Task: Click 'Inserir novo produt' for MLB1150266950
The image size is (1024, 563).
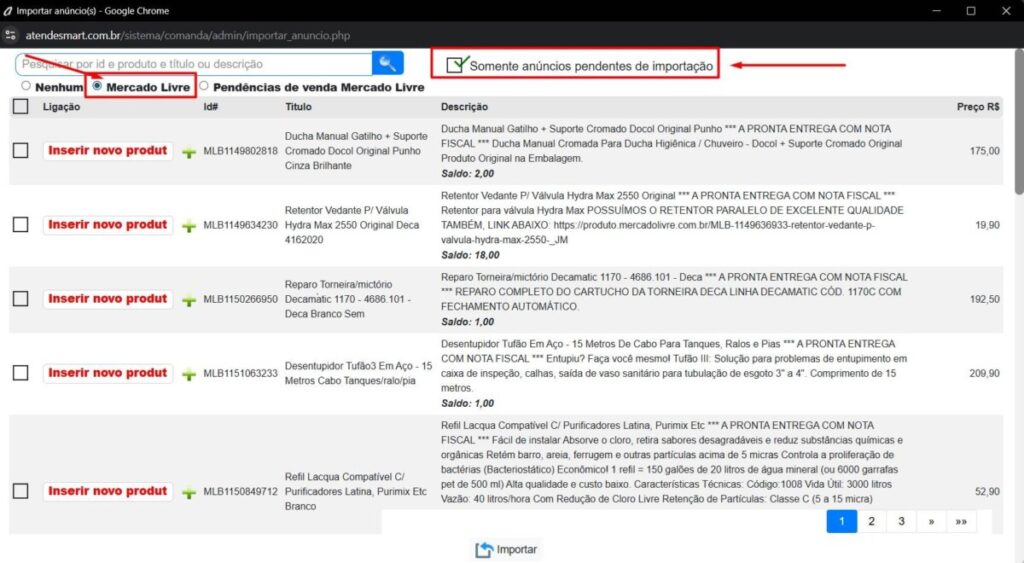Action: point(108,298)
